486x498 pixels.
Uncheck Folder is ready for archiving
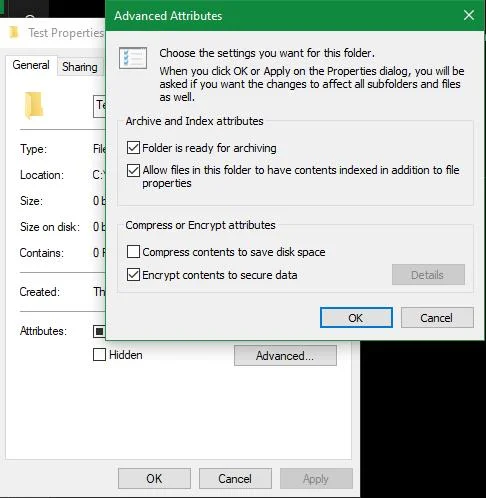pyautogui.click(x=133, y=148)
